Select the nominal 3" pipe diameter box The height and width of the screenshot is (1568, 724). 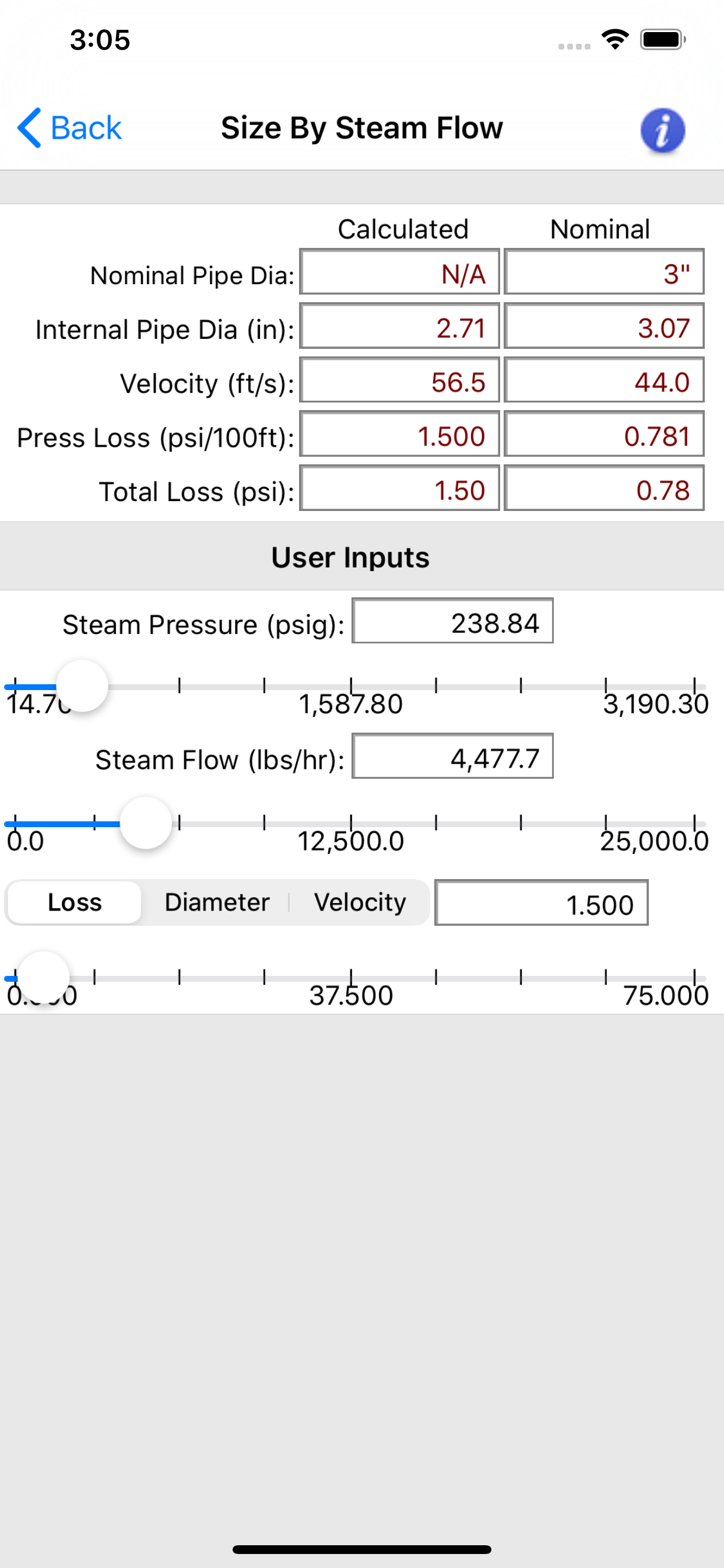[x=603, y=271]
